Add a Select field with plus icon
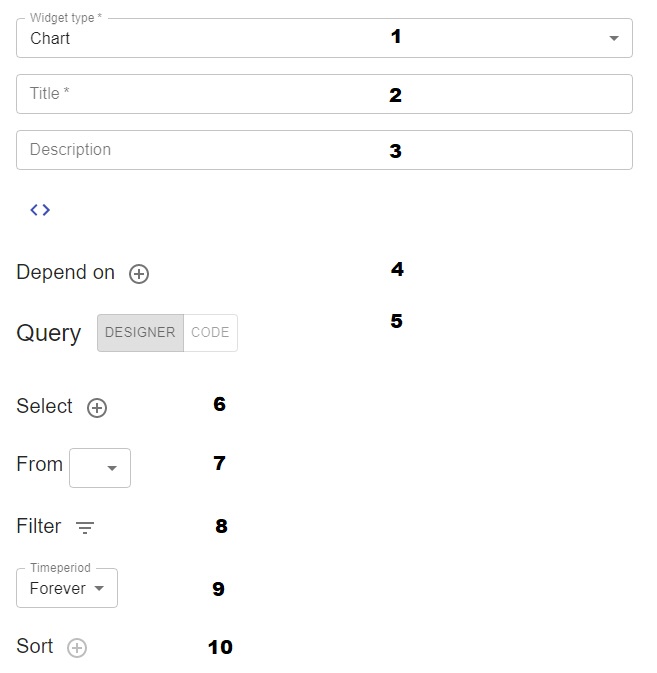 click(97, 408)
